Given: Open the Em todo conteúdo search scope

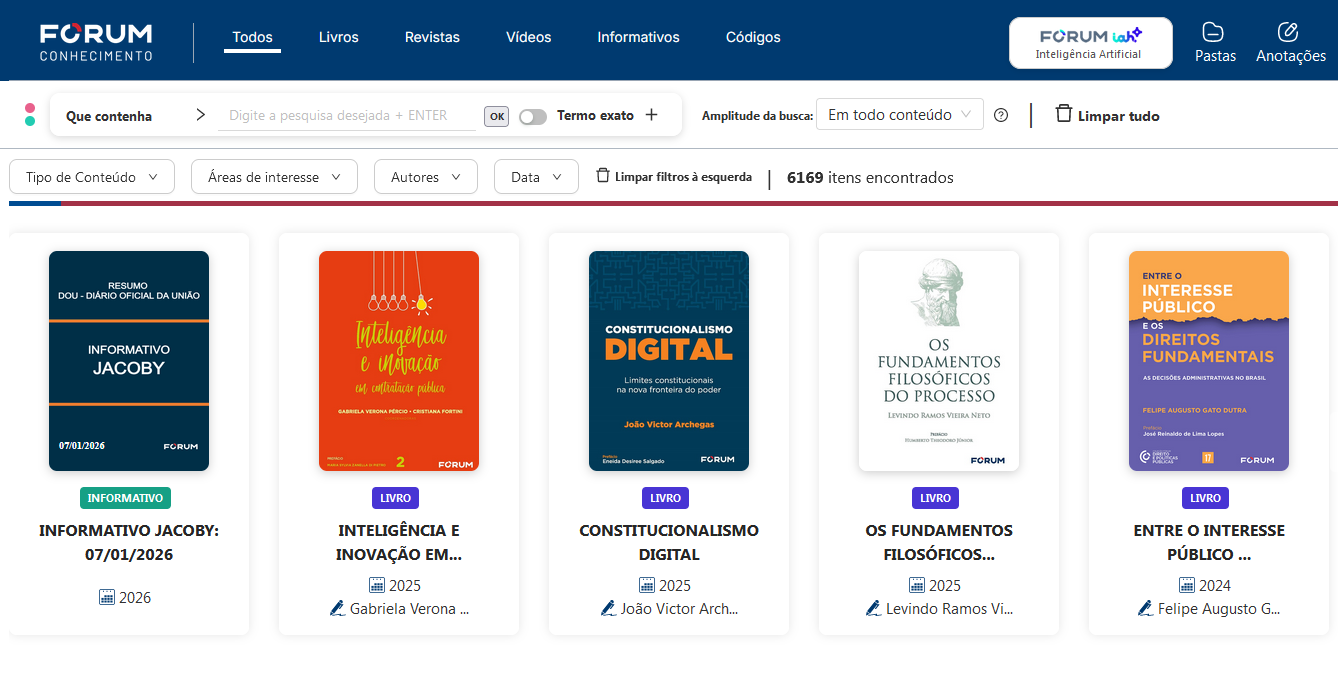Looking at the screenshot, I should coord(899,115).
